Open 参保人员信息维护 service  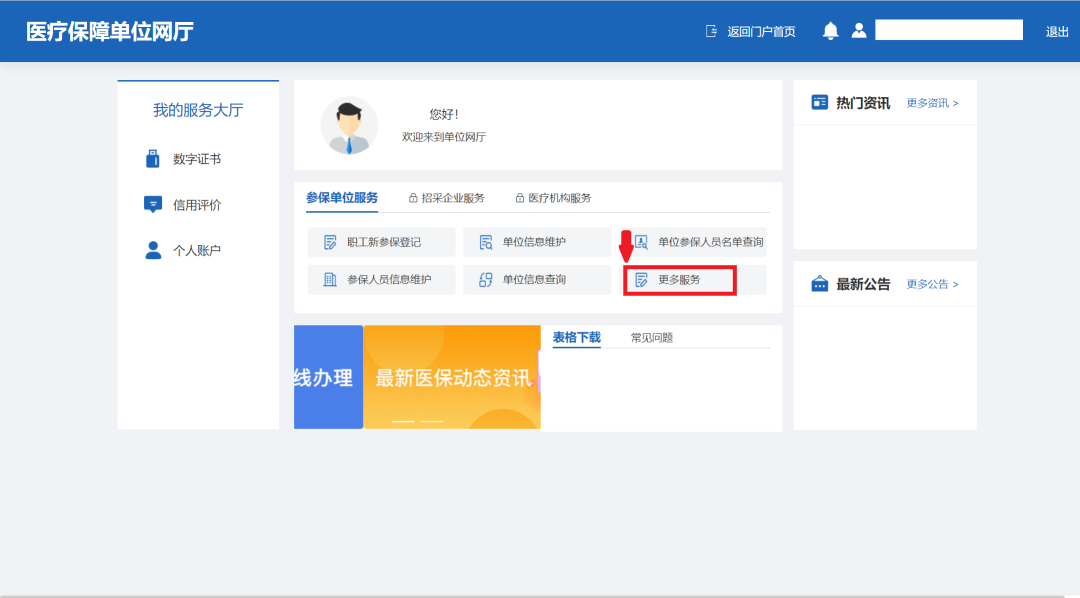(382, 280)
